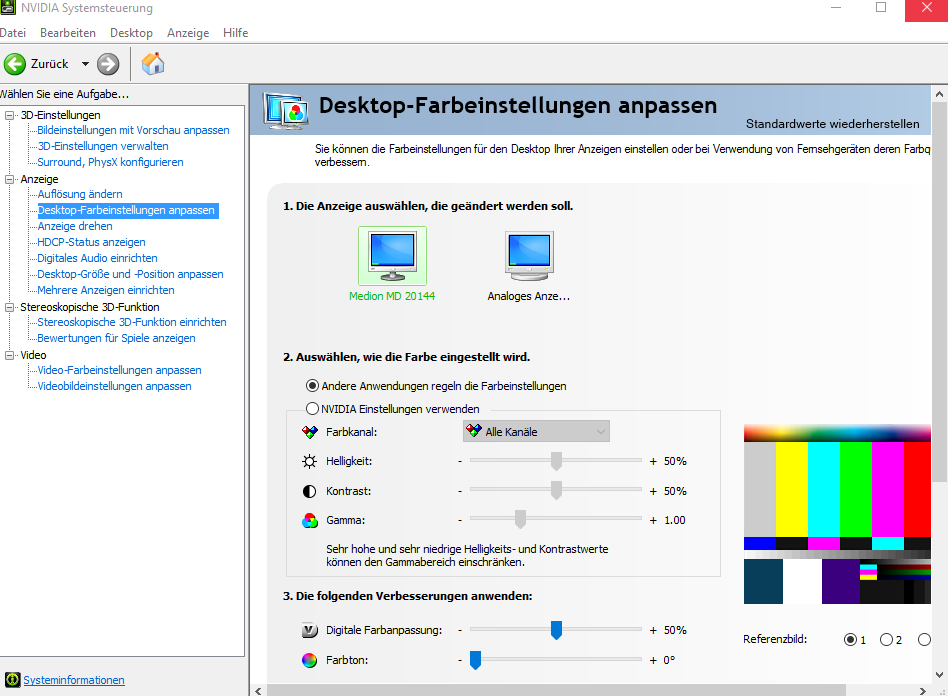This screenshot has width=948, height=696.
Task: Open Surround, PhysX konfigurieren
Action: tap(110, 162)
